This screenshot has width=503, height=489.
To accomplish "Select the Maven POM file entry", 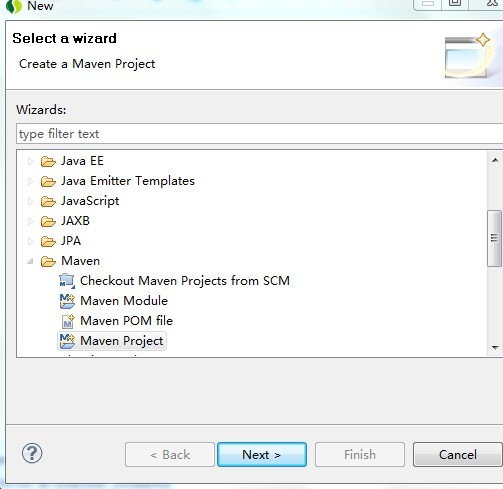I will pyautogui.click(x=127, y=321).
